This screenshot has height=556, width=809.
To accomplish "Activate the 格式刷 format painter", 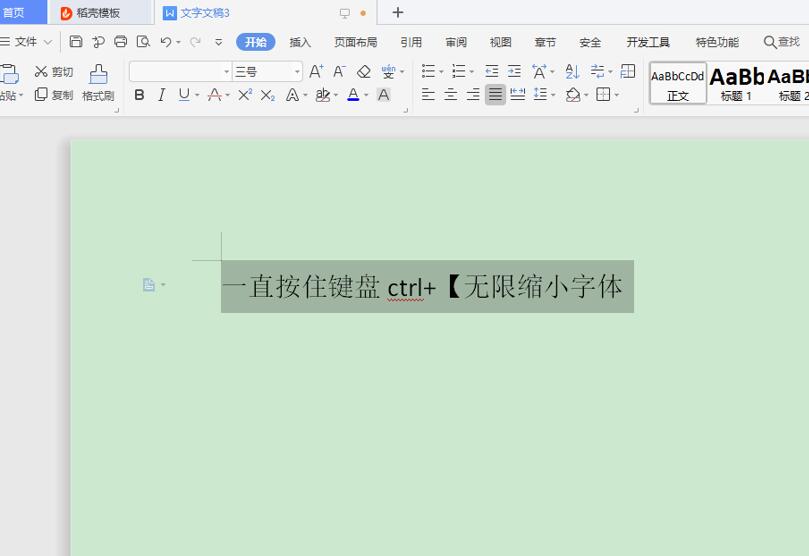I will [98, 83].
